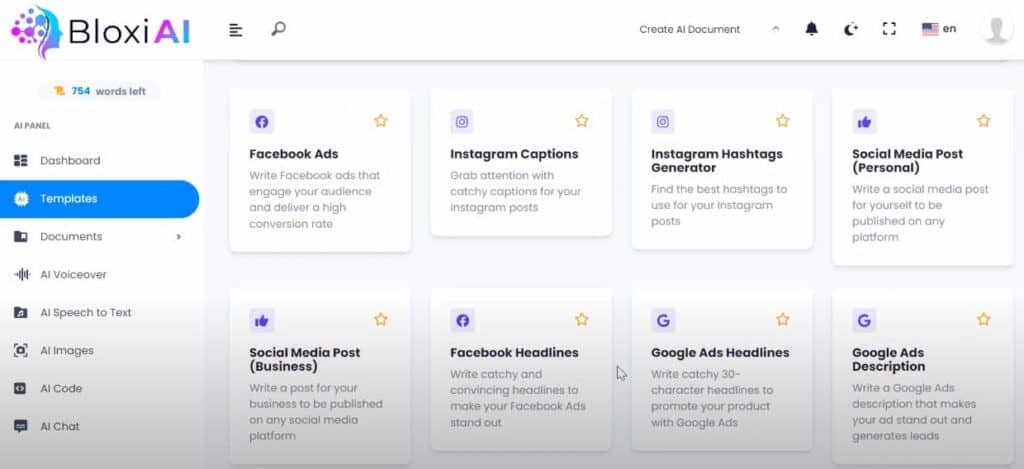Screen dimensions: 1024x469
Task: Open search with the magnifier icon
Action: 278,29
